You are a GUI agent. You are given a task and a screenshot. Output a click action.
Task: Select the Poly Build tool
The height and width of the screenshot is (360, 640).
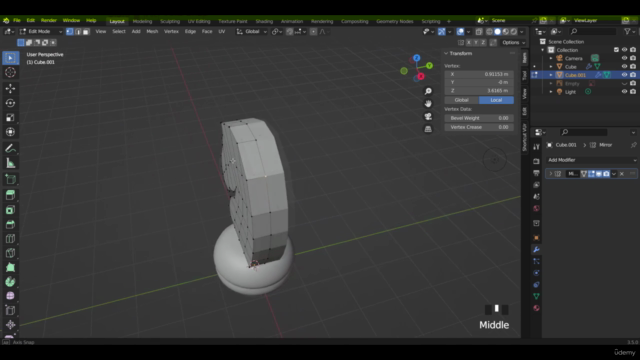[x=10, y=267]
